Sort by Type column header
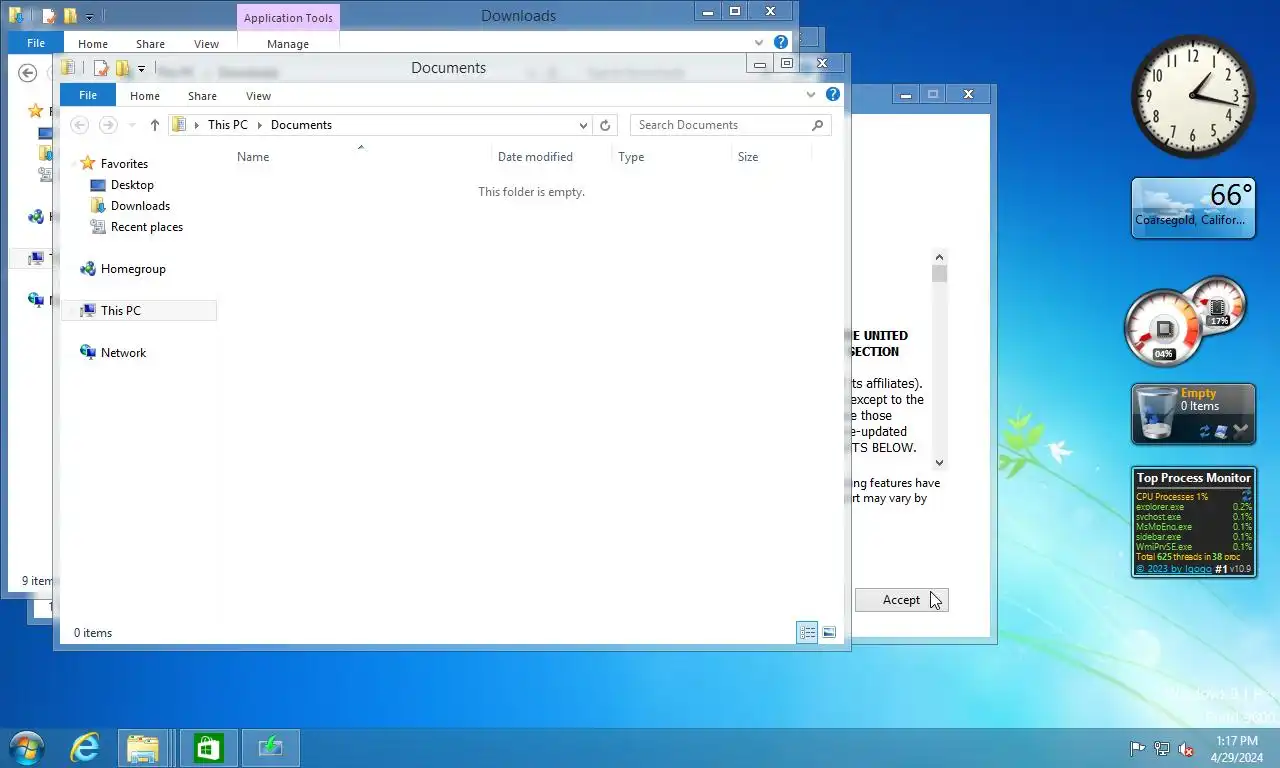 pos(631,157)
